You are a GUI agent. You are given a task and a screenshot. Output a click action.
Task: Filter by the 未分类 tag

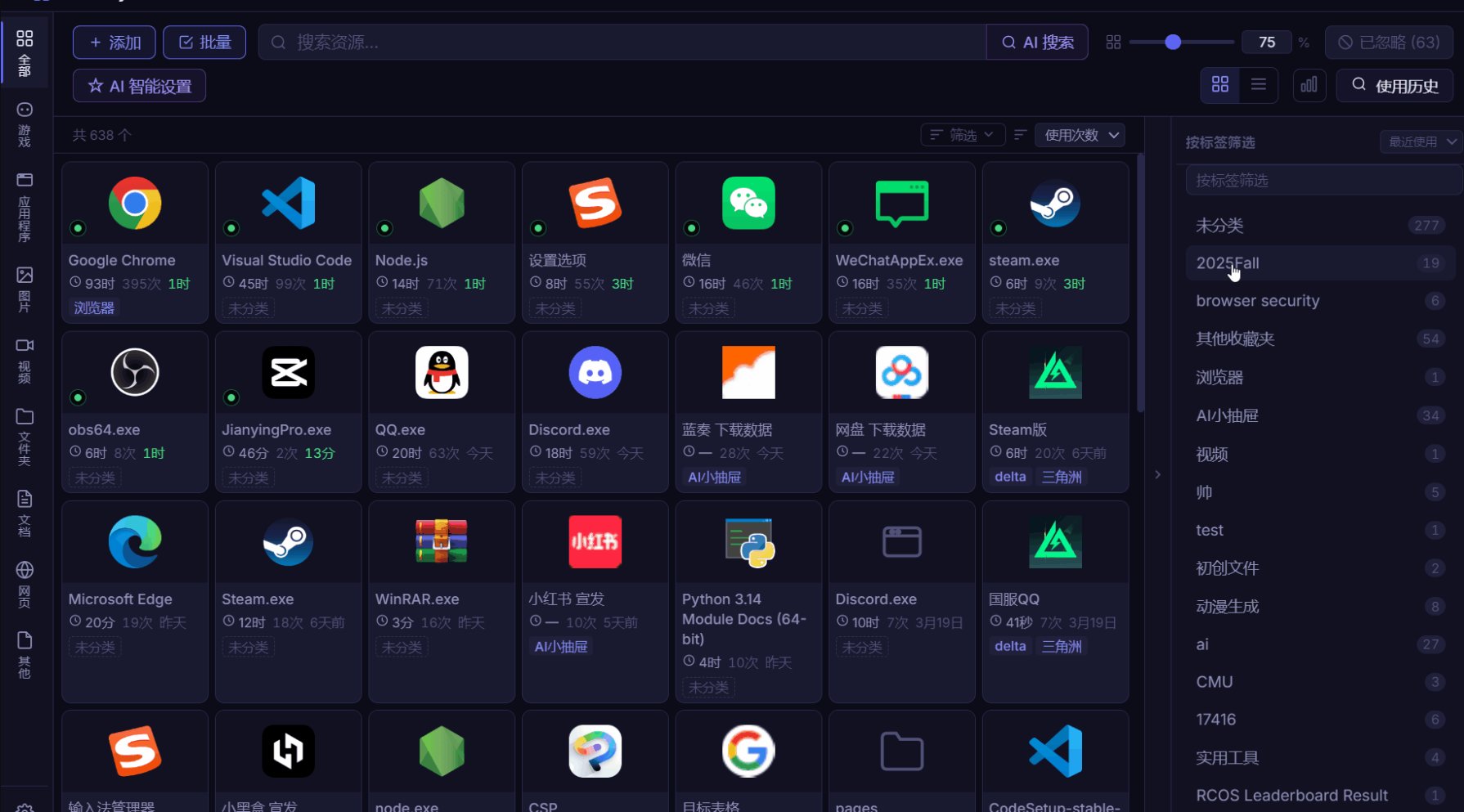1320,226
